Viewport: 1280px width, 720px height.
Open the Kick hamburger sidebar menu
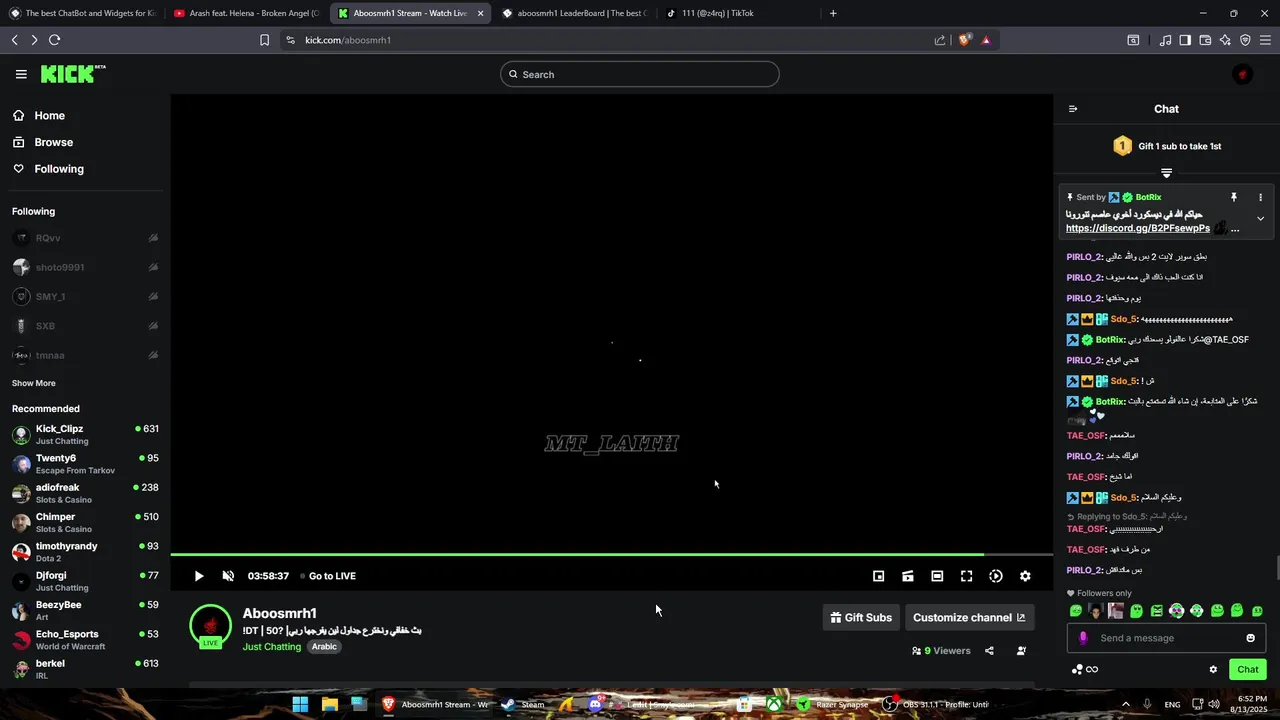[x=21, y=74]
